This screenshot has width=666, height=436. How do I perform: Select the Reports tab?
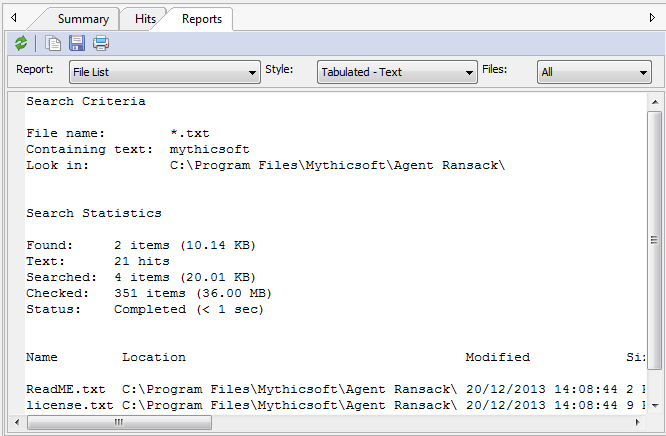point(201,19)
